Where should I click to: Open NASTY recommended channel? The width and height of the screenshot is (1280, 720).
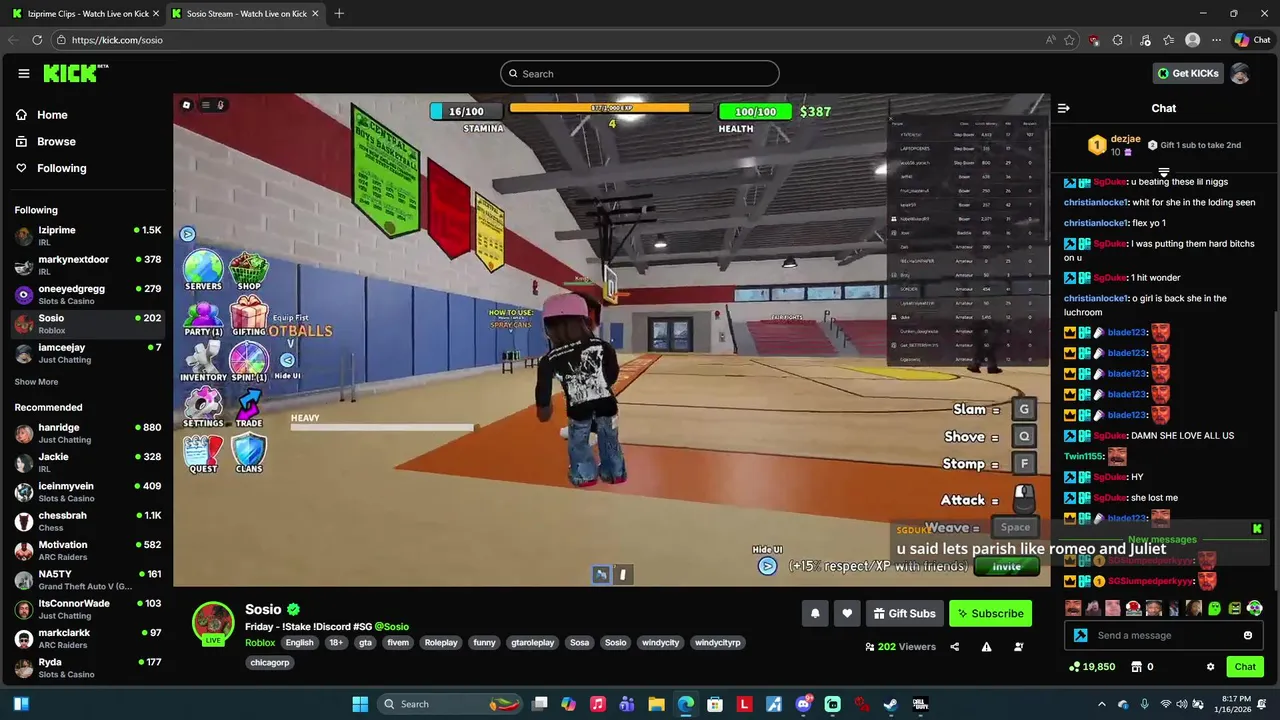pos(87,580)
